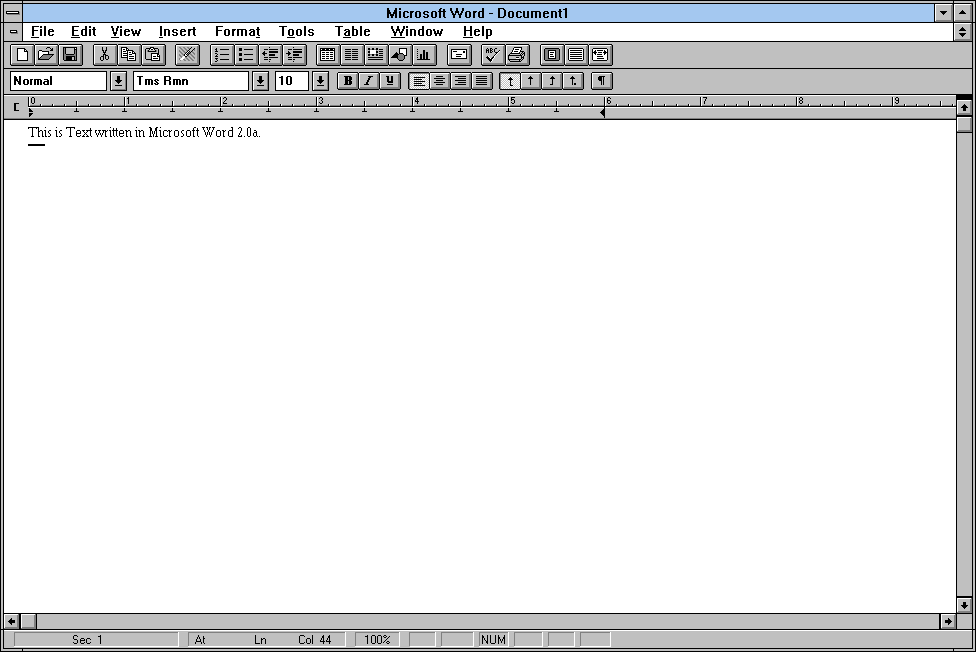Select the left-aligned tab stop button

(510, 81)
